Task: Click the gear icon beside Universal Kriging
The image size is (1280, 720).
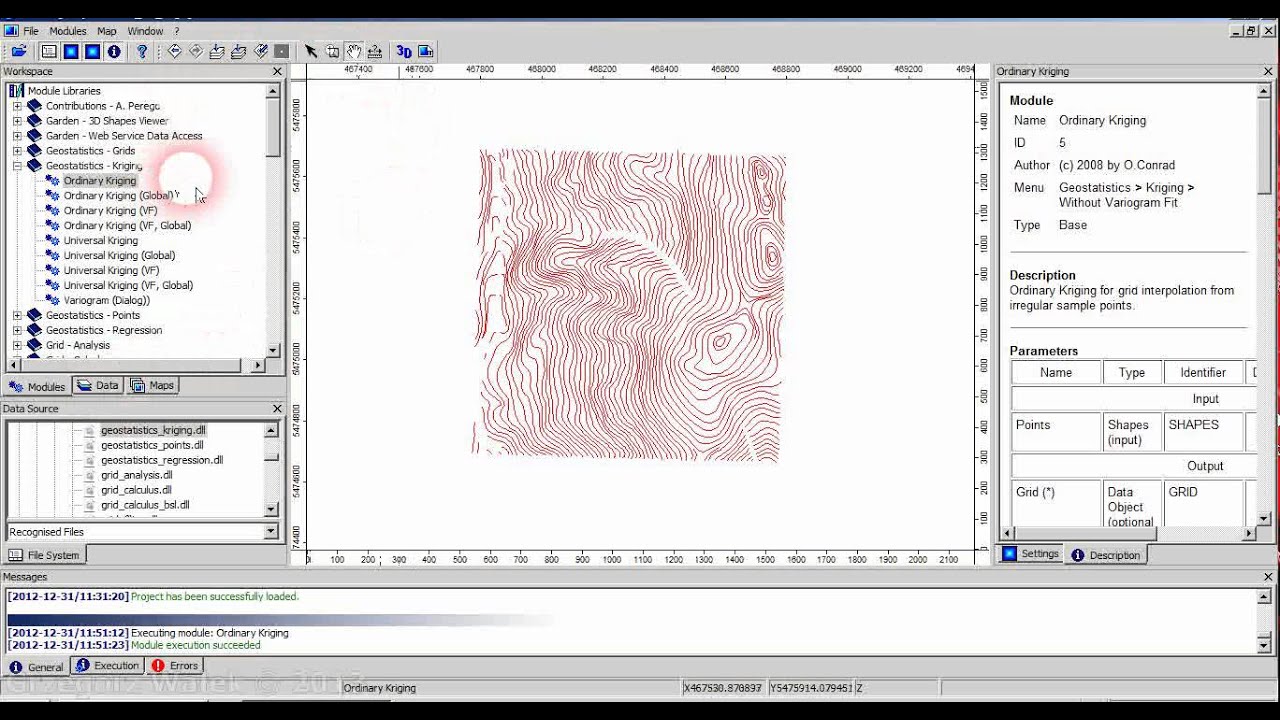Action: point(52,240)
